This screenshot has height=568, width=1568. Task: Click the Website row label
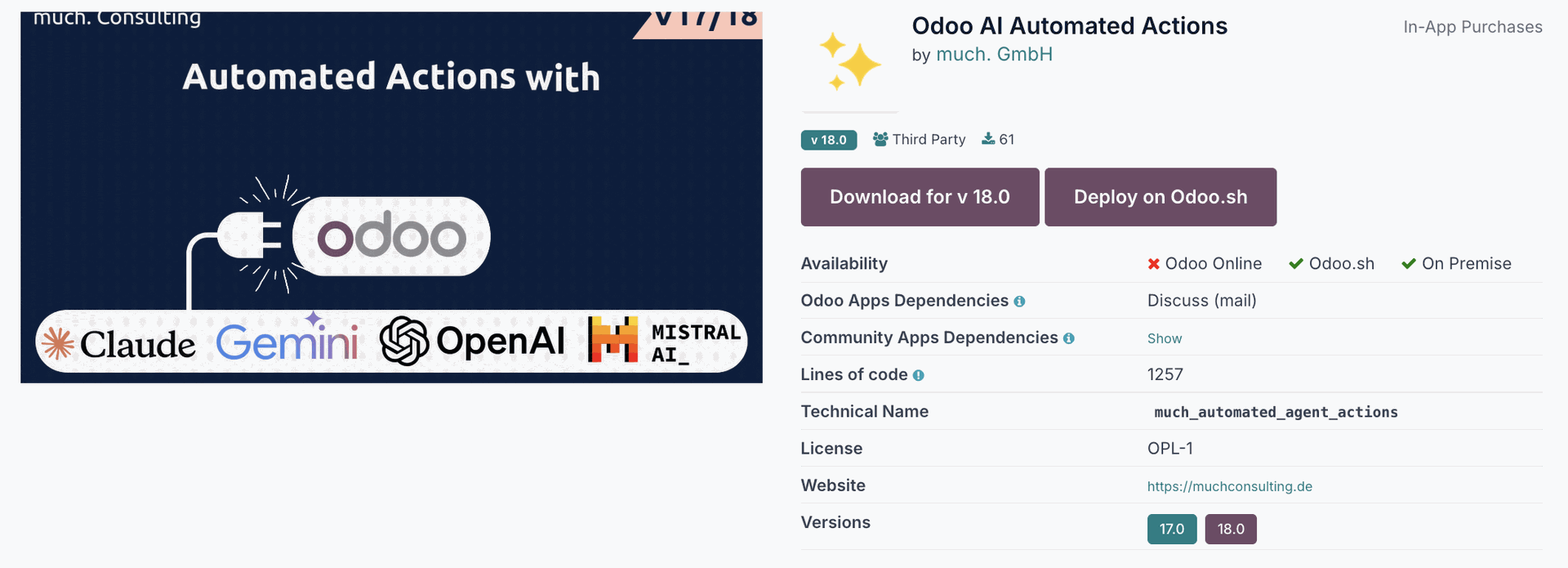point(833,485)
